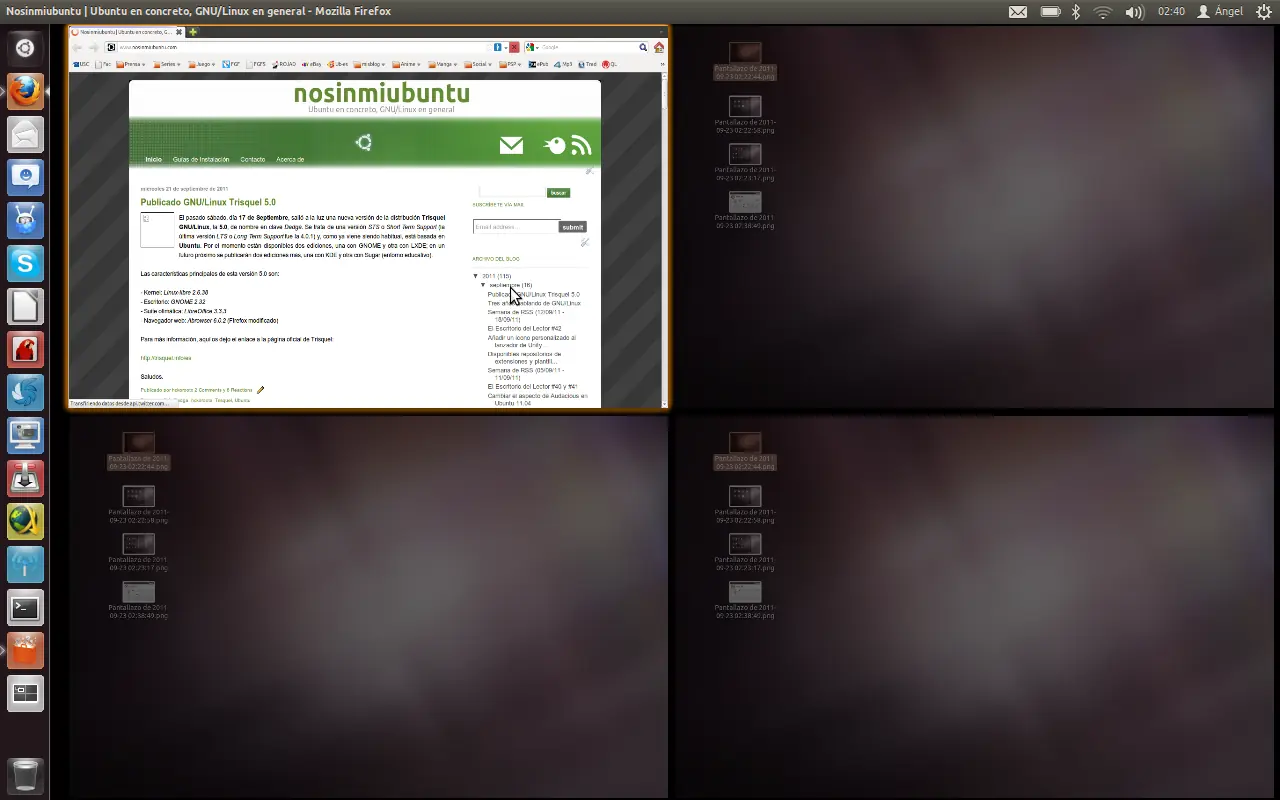
Task: Open the battery indicator in top panel
Action: click(x=1050, y=12)
